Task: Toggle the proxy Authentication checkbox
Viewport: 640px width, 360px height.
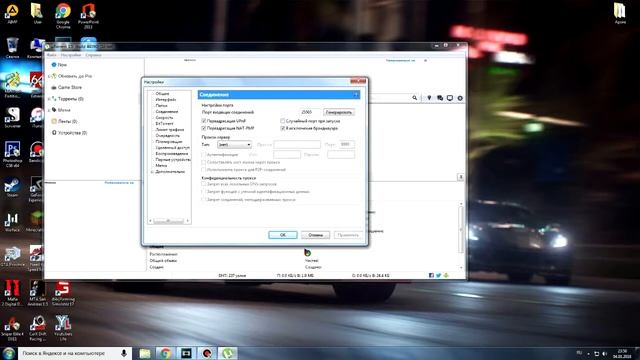Action: (x=204, y=155)
